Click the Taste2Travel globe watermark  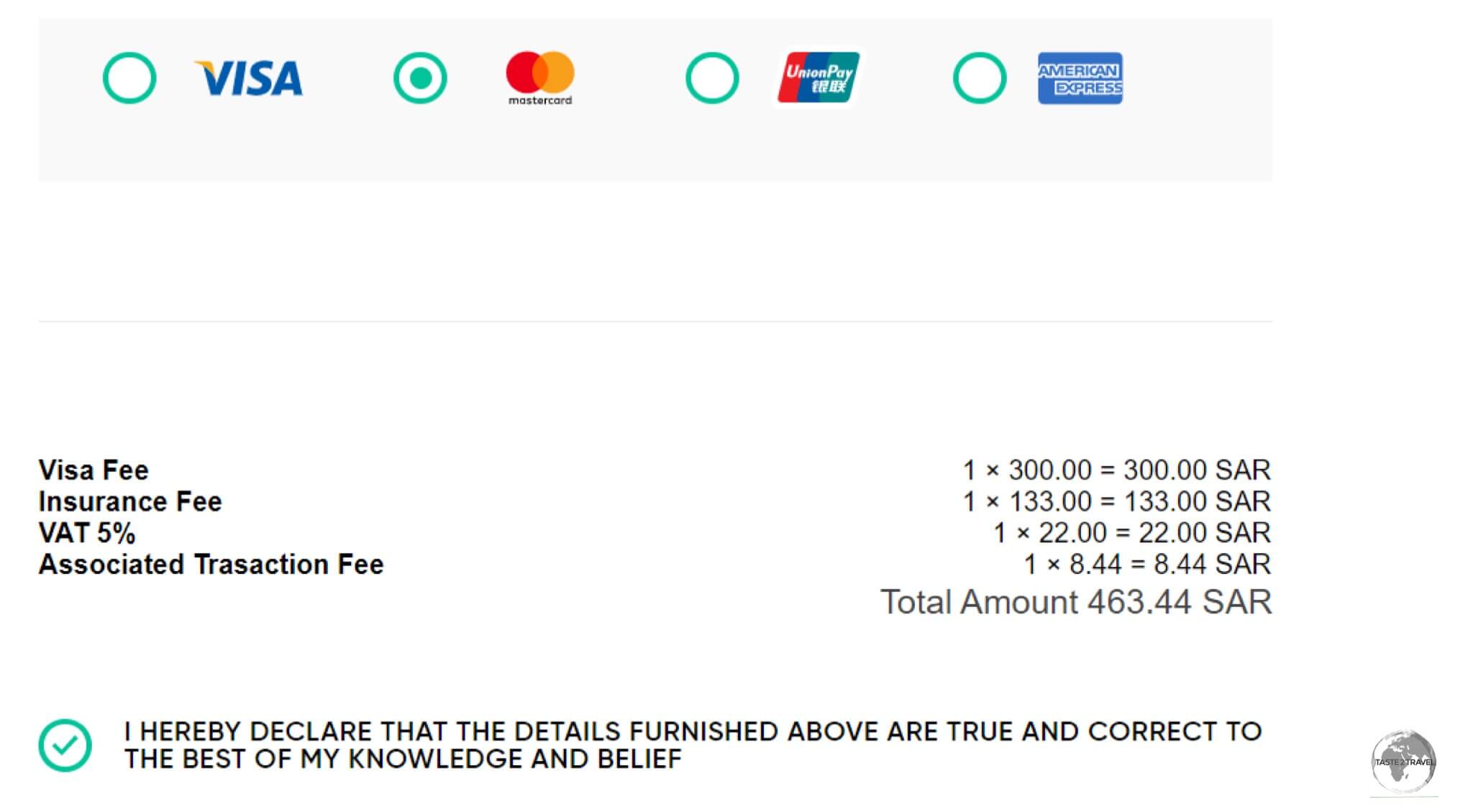point(1403,762)
